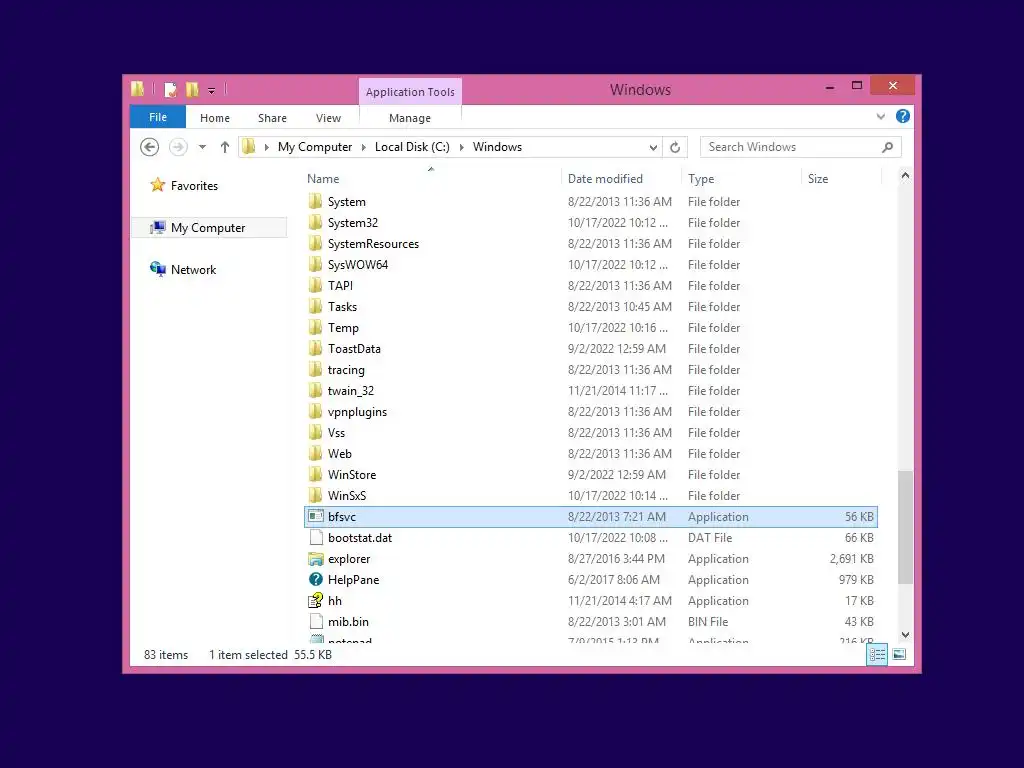1024x768 pixels.
Task: Select the vpnplugins folder
Action: pos(357,411)
